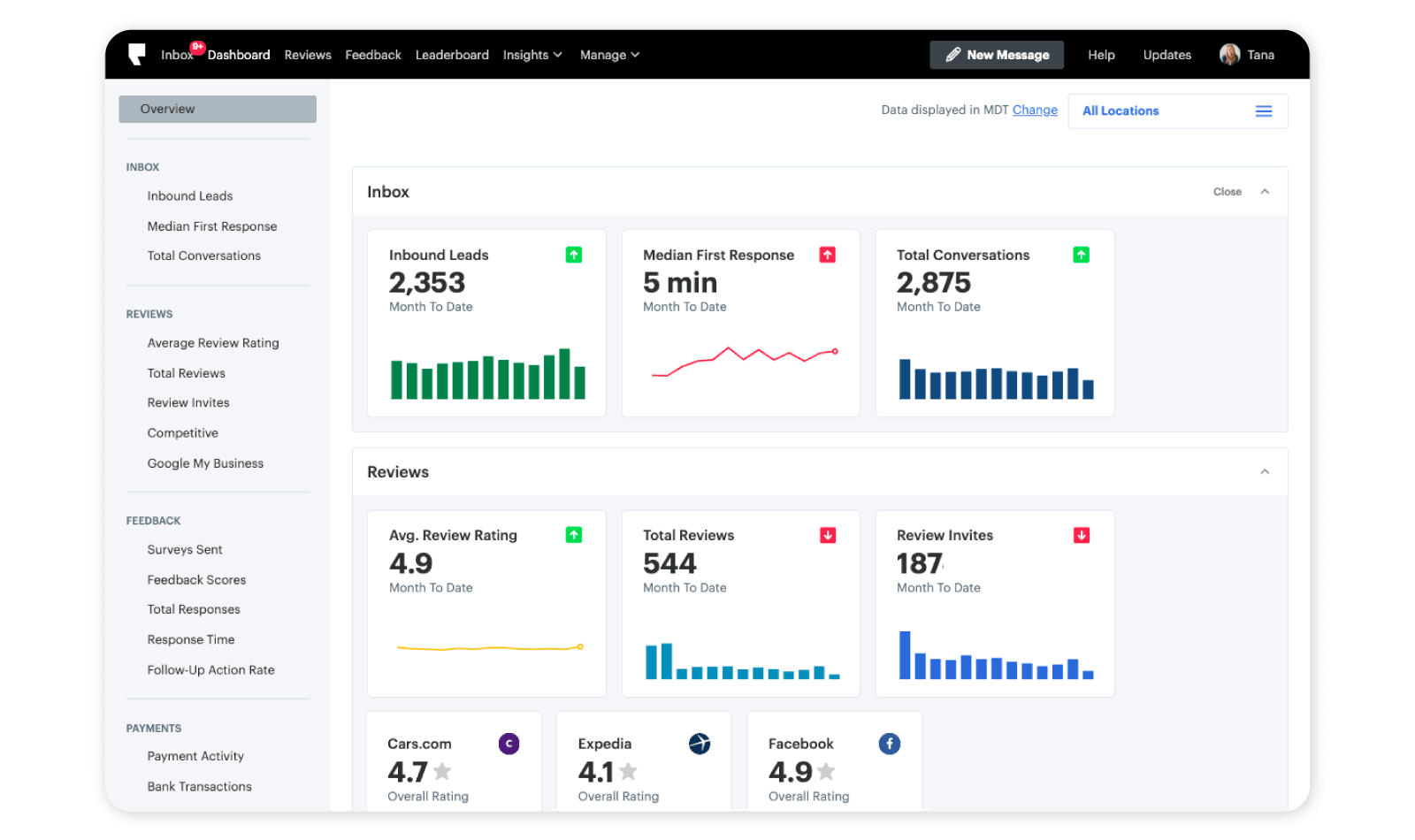Click the hamburger icon in All Locations selector

pos(1263,111)
